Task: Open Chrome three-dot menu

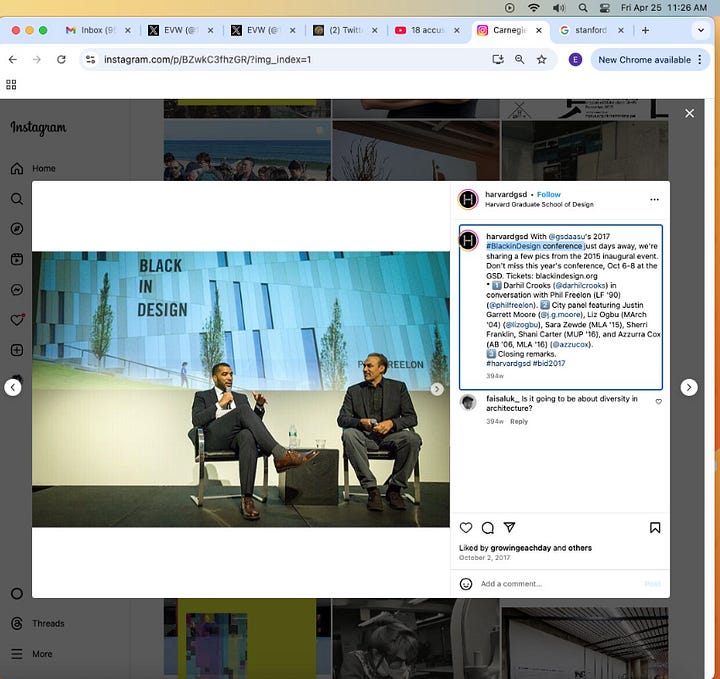Action: (700, 60)
